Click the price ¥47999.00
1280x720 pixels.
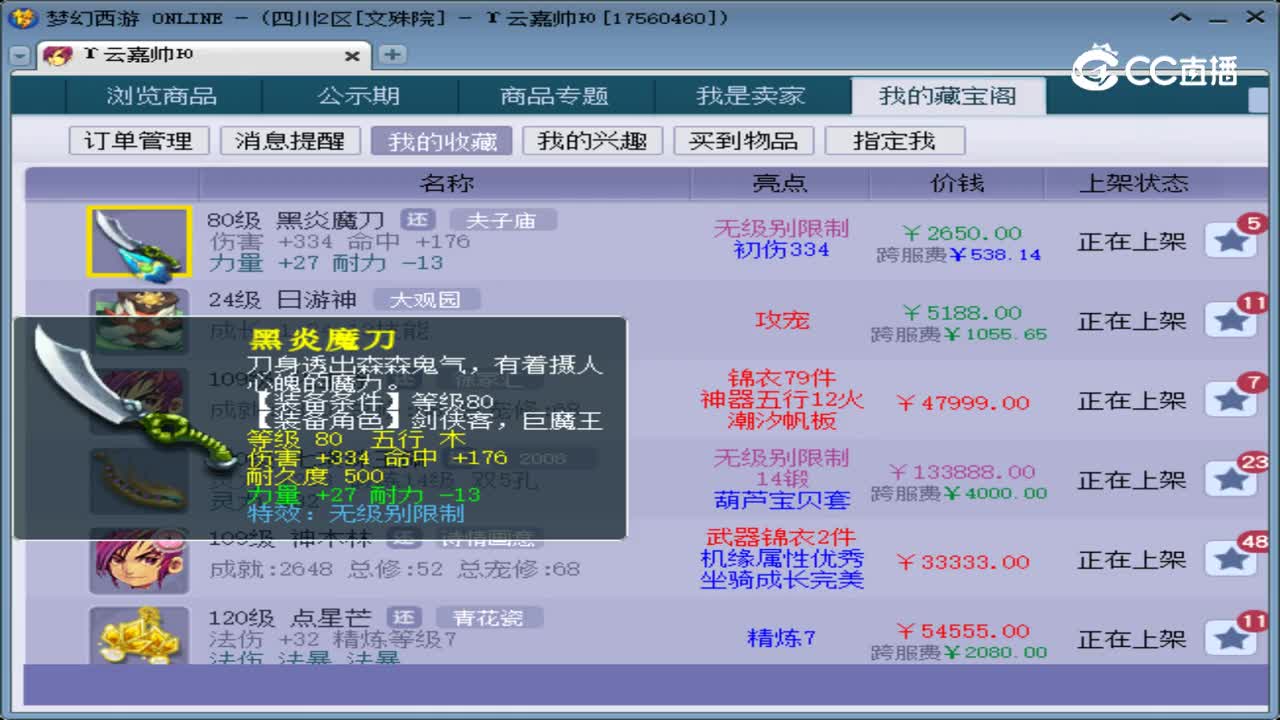coord(962,402)
